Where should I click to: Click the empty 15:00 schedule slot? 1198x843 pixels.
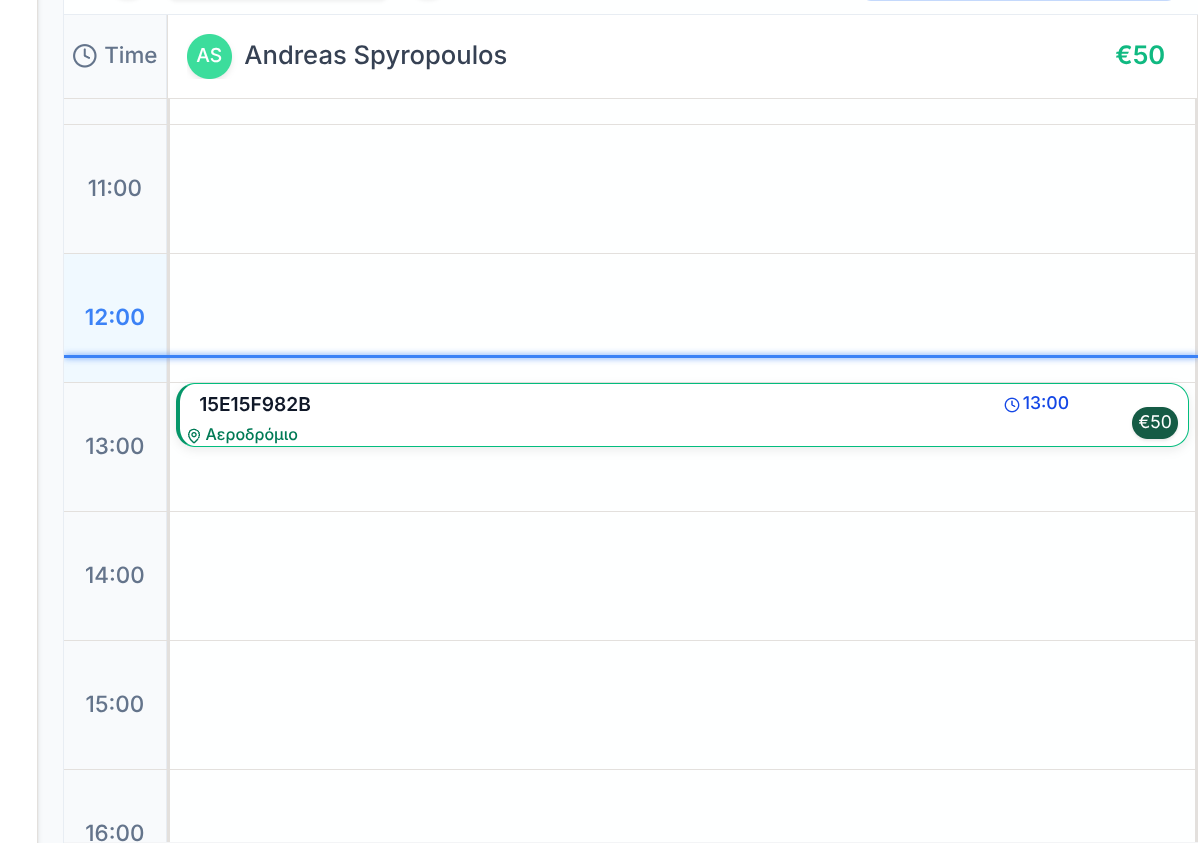(x=682, y=704)
